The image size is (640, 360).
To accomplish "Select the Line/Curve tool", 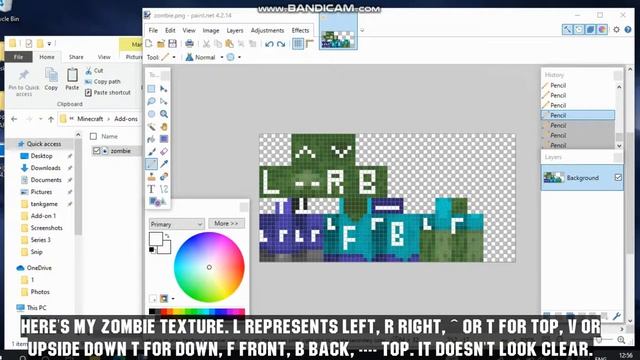I will (164, 189).
